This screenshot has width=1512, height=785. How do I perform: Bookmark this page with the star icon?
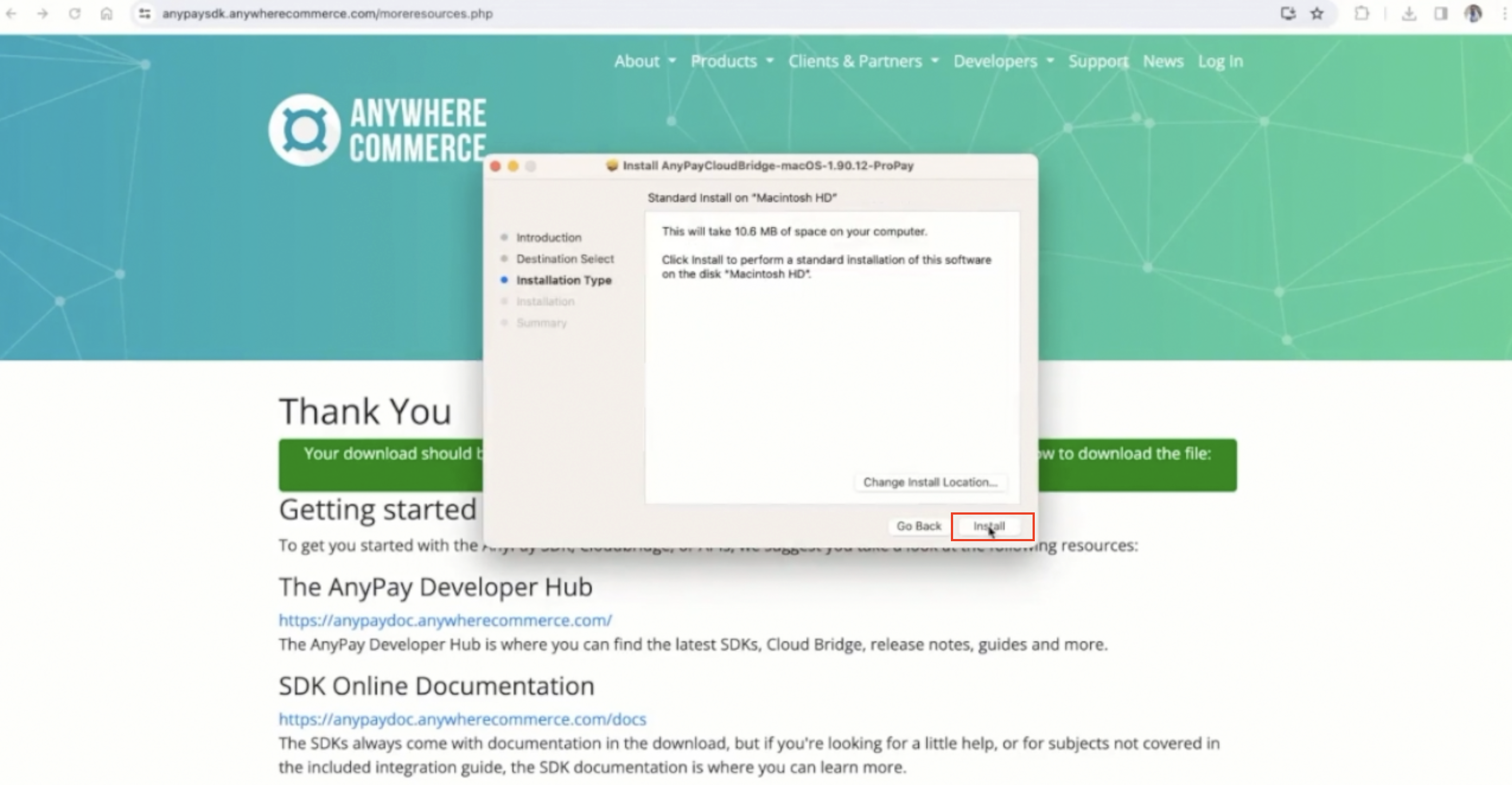(1317, 13)
